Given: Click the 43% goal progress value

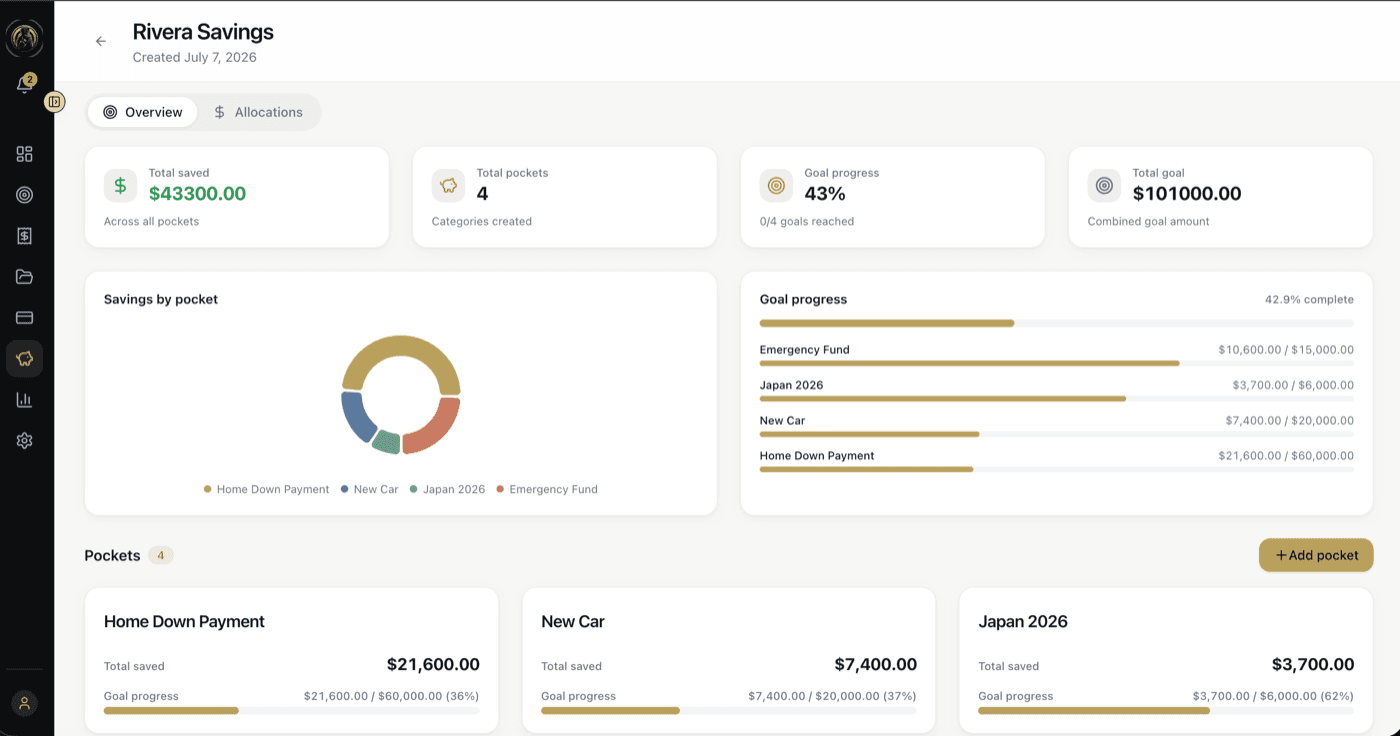Looking at the screenshot, I should (x=825, y=194).
